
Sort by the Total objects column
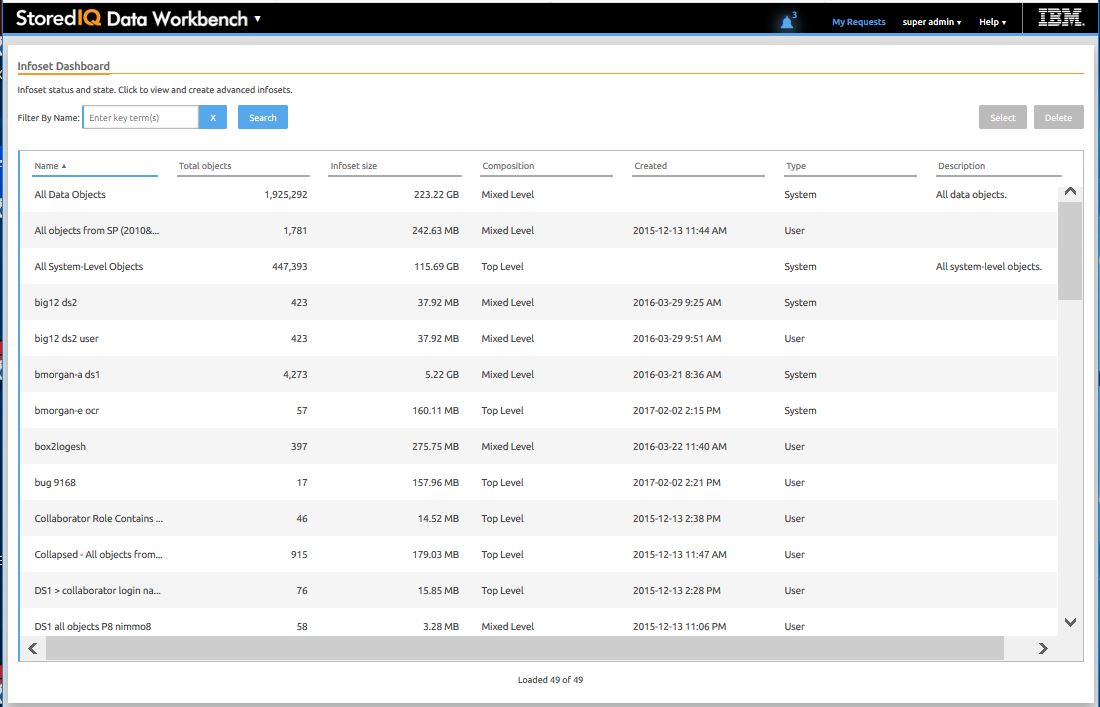243,166
